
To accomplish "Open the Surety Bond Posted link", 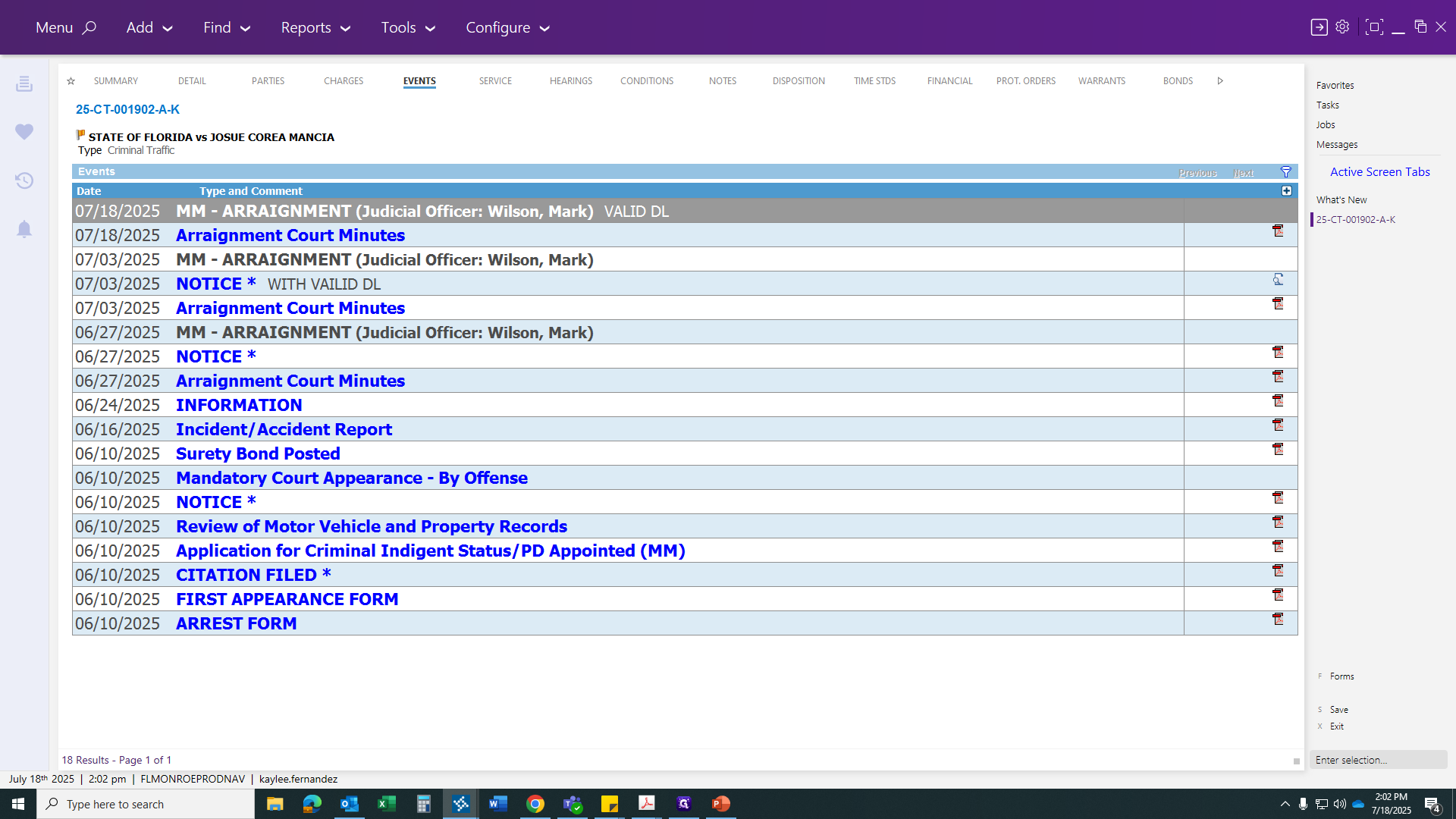I will point(258,453).
